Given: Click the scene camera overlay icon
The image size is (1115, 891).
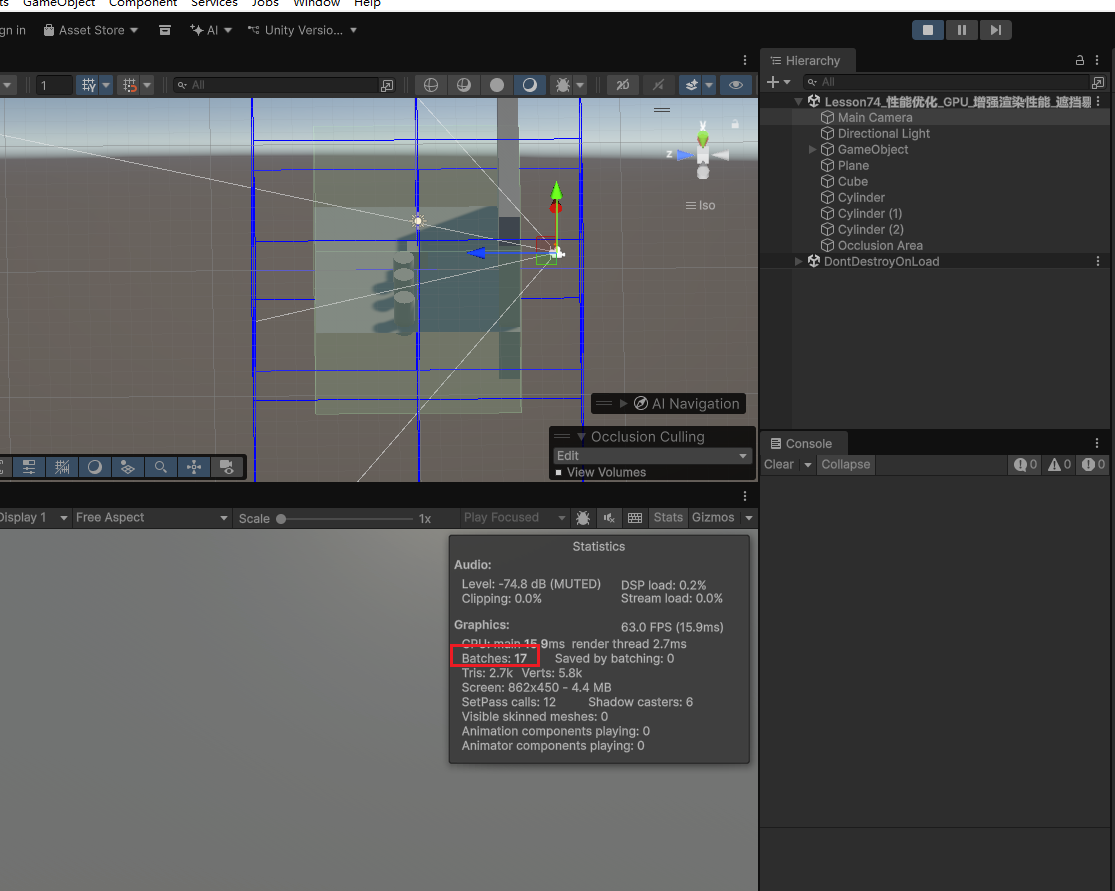Looking at the screenshot, I should (227, 466).
